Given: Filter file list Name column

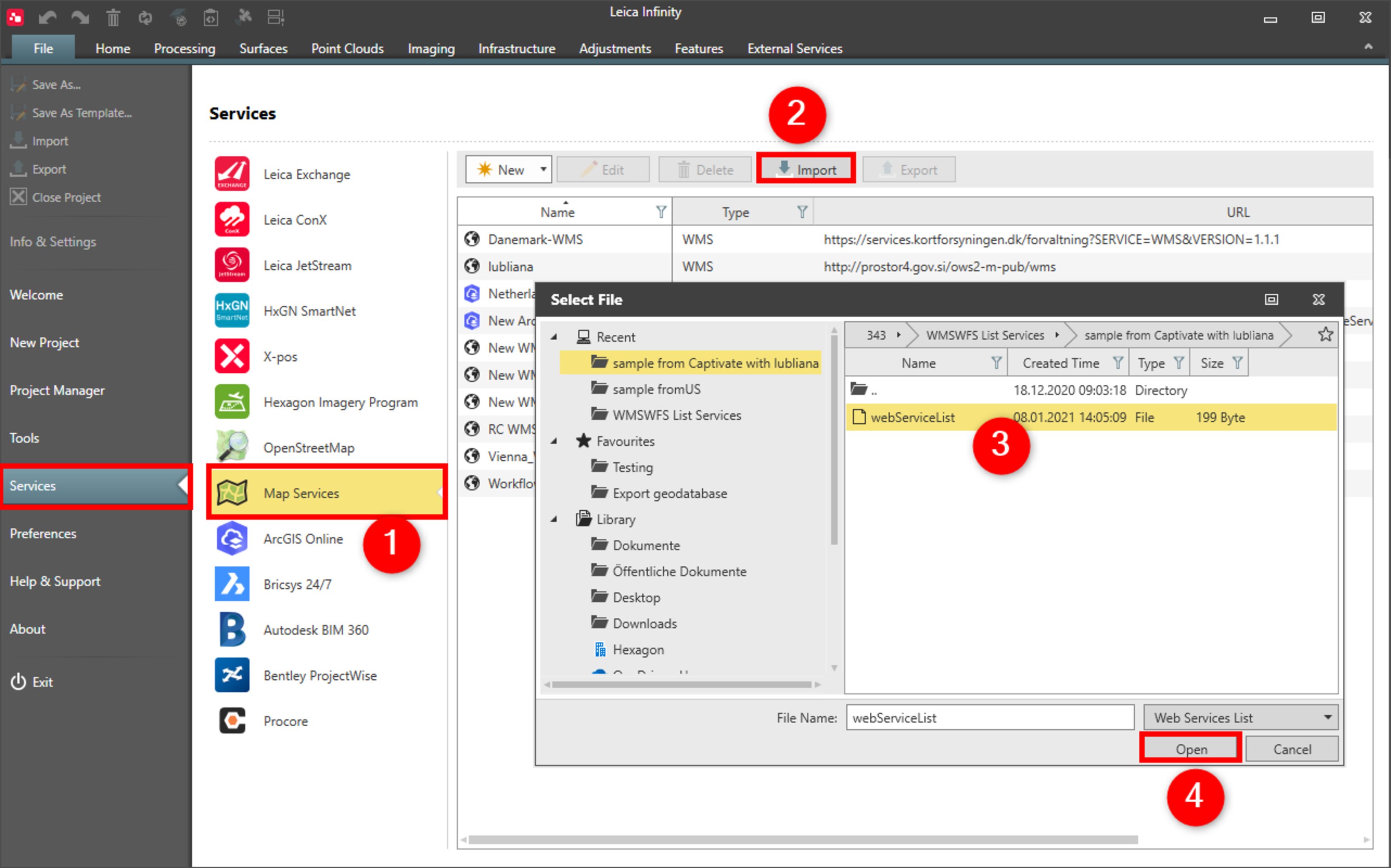Looking at the screenshot, I should click(996, 363).
